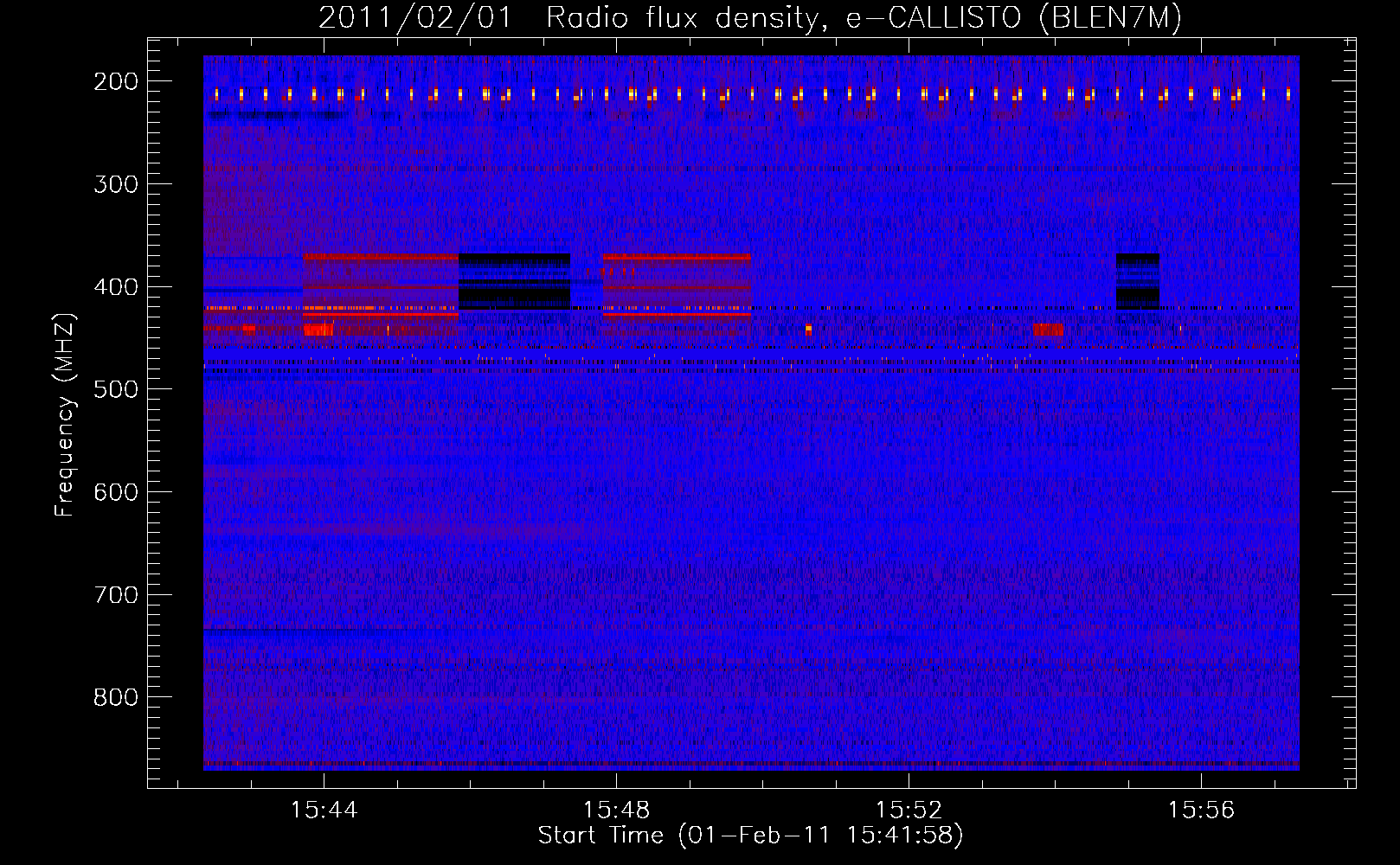Viewport: 1400px width, 865px height.
Task: Click the 15:56 time tick label
Action: [x=1201, y=811]
